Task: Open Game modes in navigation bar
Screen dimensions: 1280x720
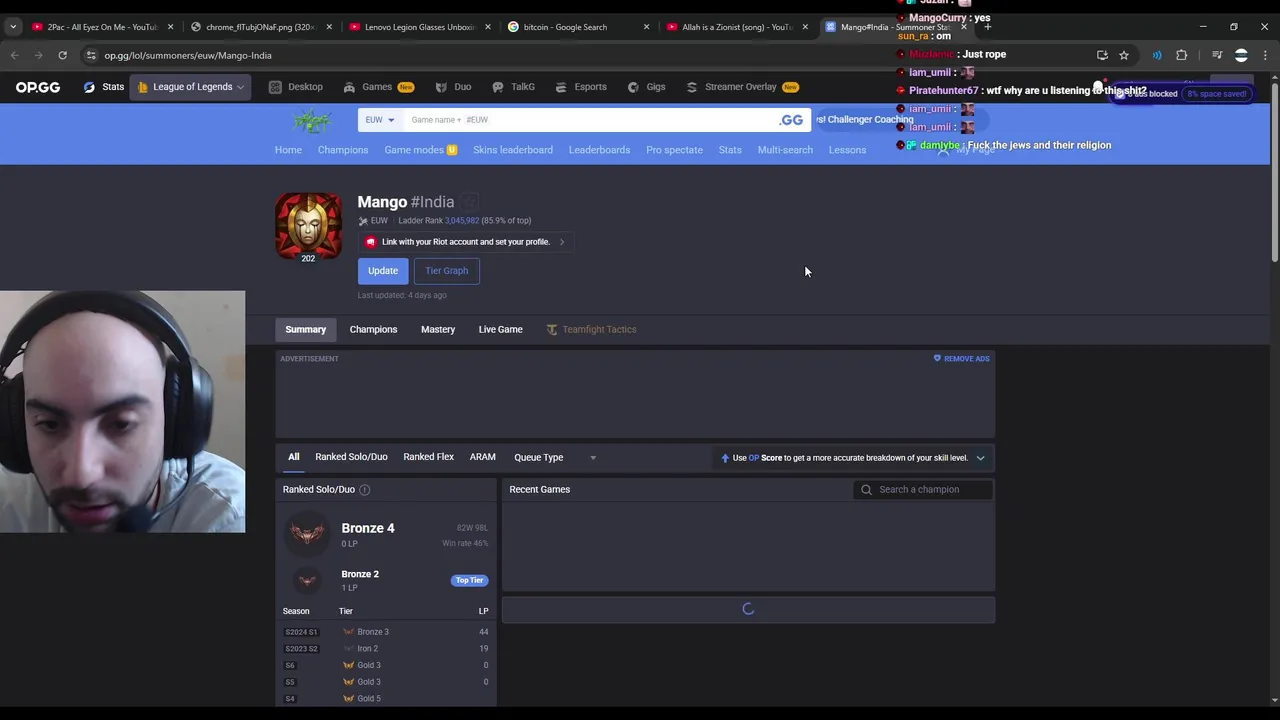Action: [421, 150]
